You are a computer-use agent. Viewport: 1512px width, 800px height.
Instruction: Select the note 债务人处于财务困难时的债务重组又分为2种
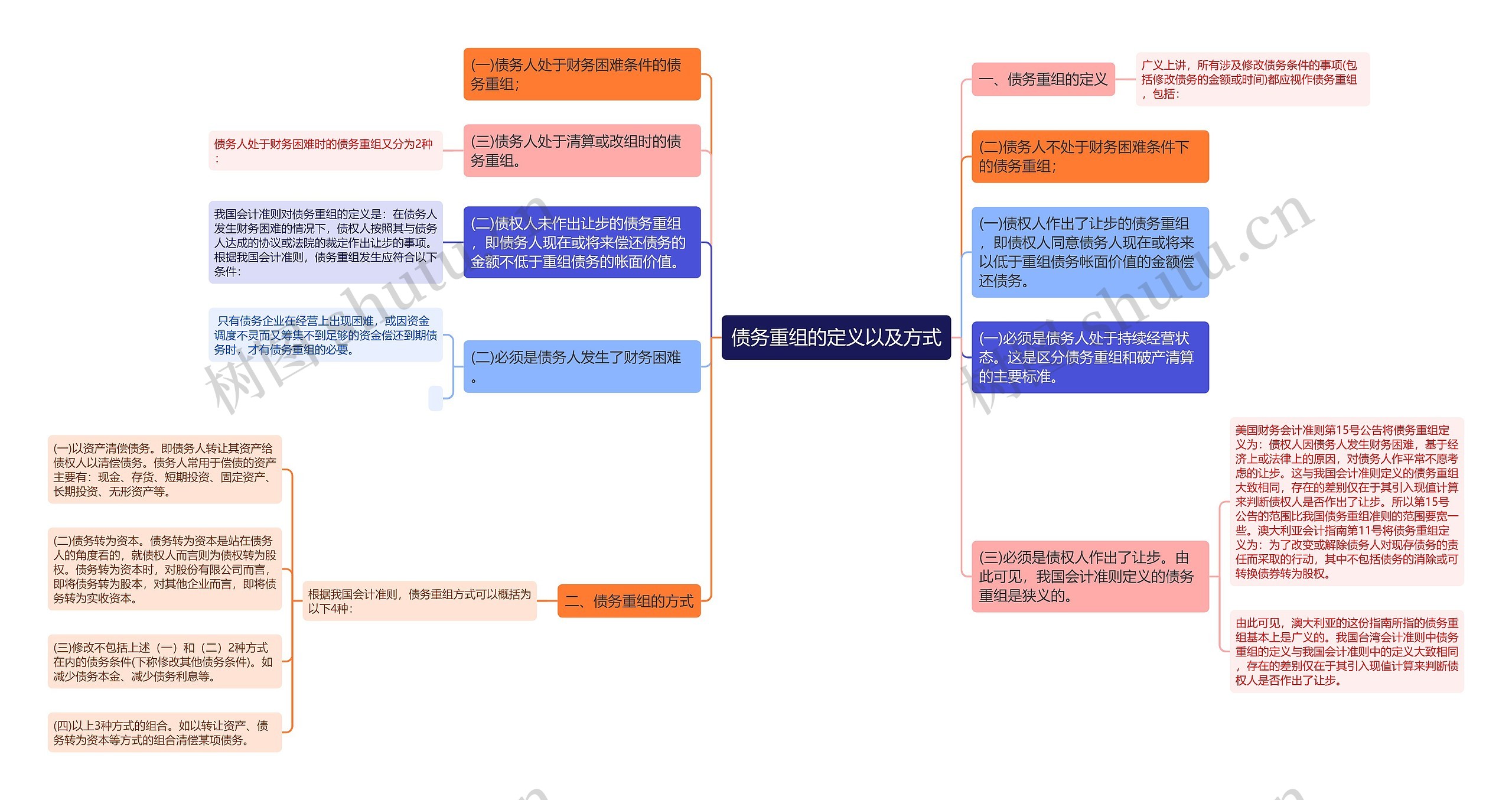[325, 151]
